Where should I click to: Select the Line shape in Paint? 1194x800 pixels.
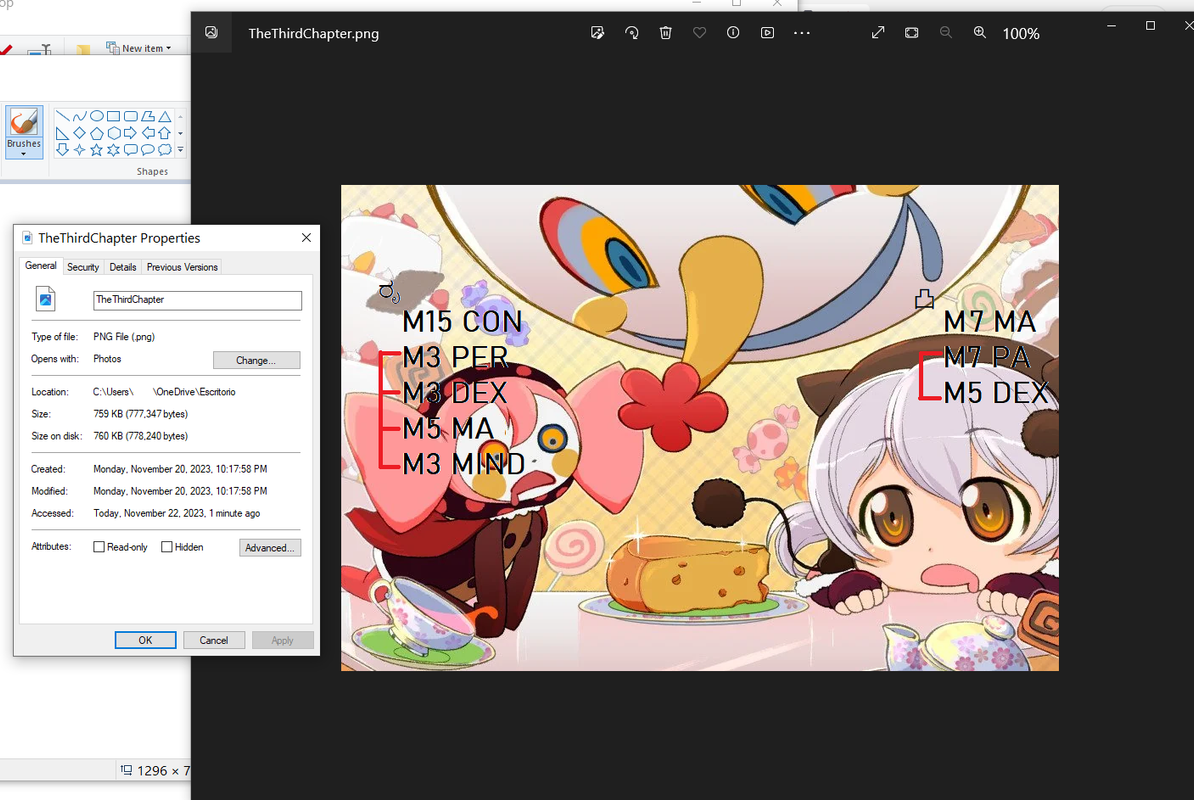pos(62,116)
